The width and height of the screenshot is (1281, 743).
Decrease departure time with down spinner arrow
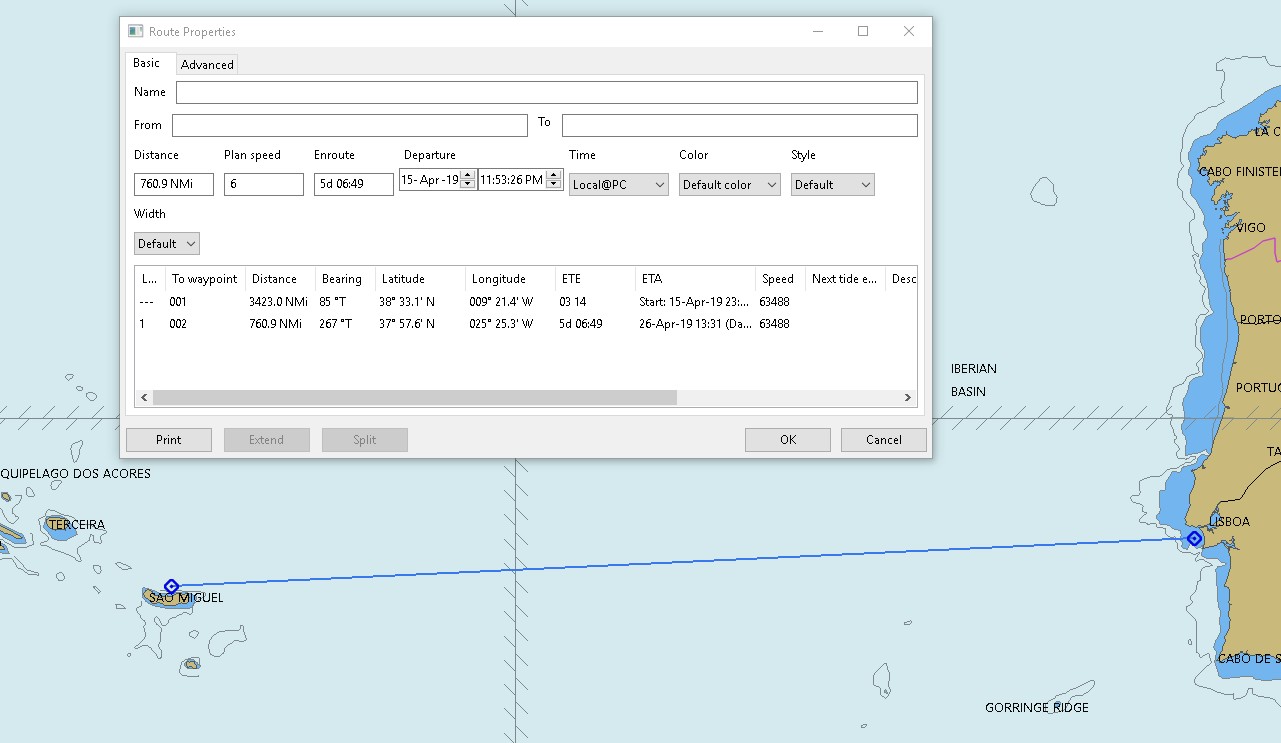(555, 185)
